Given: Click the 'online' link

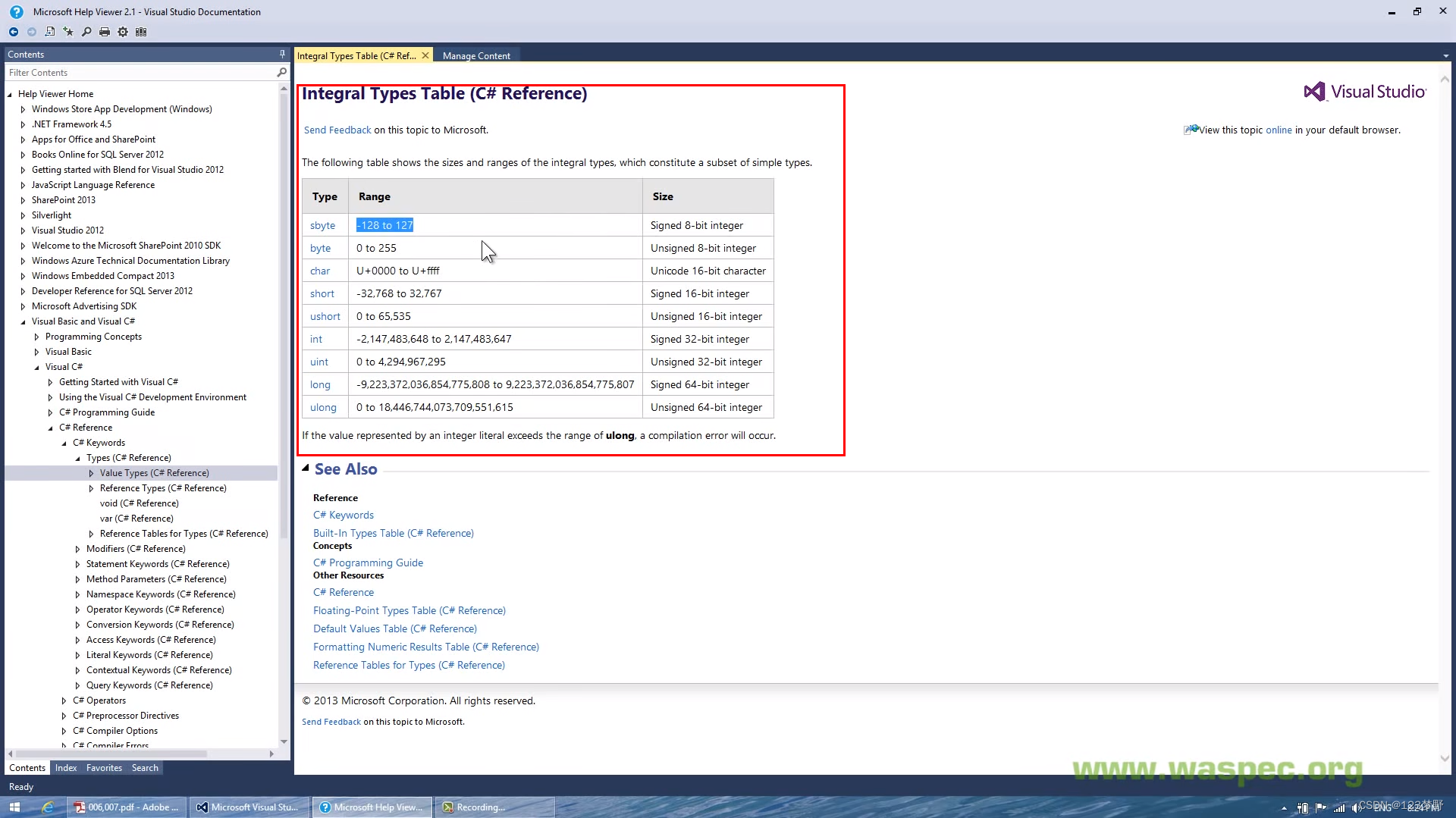Looking at the screenshot, I should coord(1279,130).
